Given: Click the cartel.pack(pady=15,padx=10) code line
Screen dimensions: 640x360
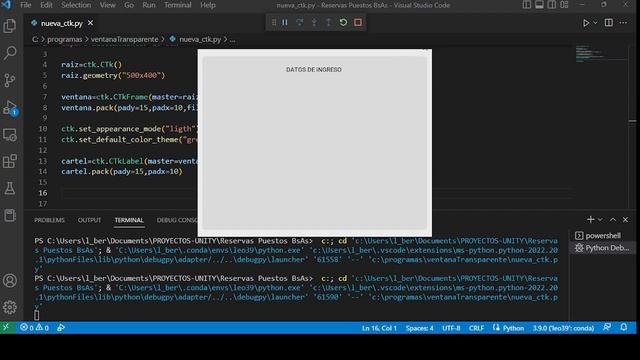Looking at the screenshot, I should [x=122, y=171].
